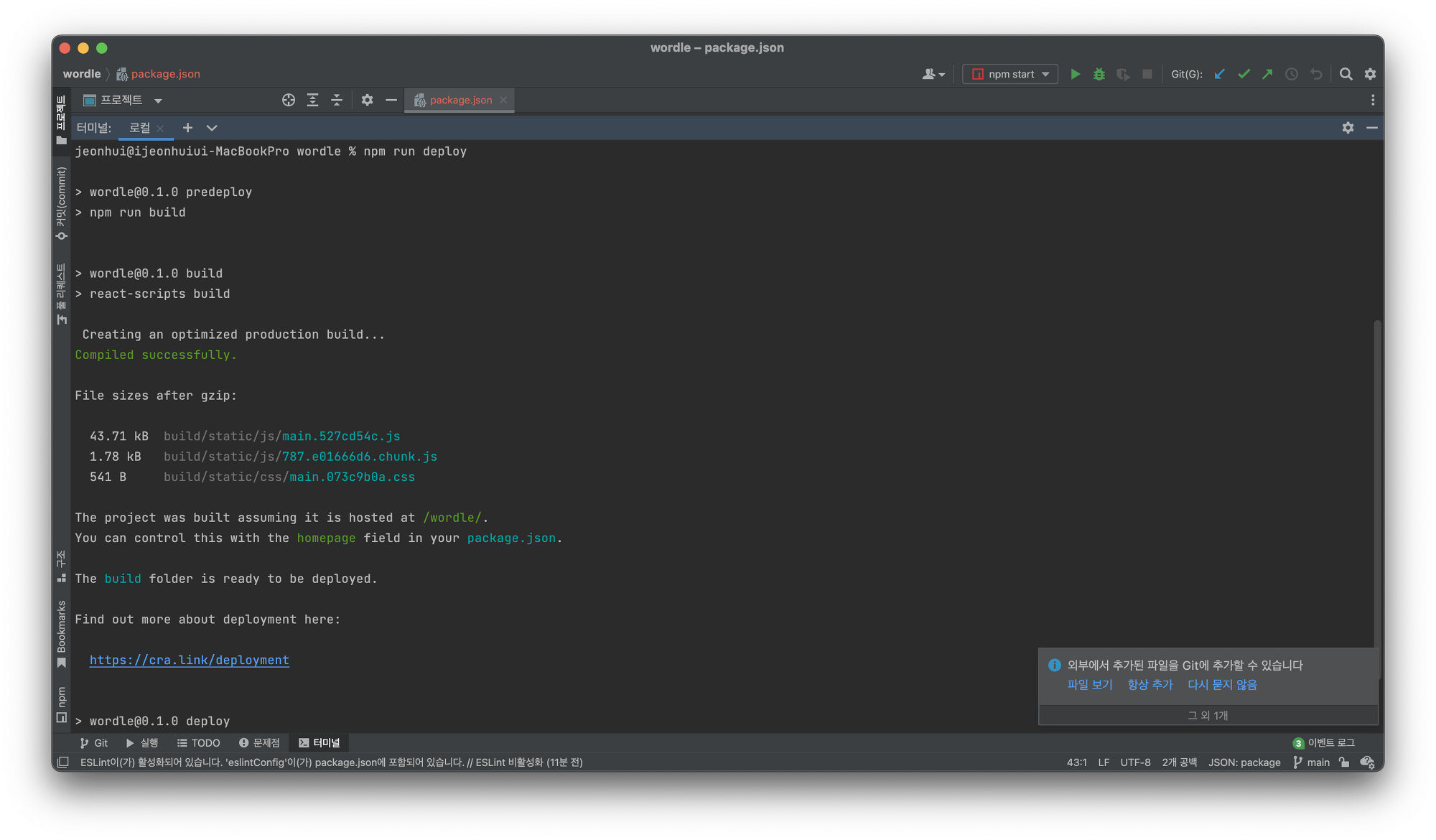Run with coverage icon
This screenshot has width=1436, height=840.
(x=1123, y=74)
